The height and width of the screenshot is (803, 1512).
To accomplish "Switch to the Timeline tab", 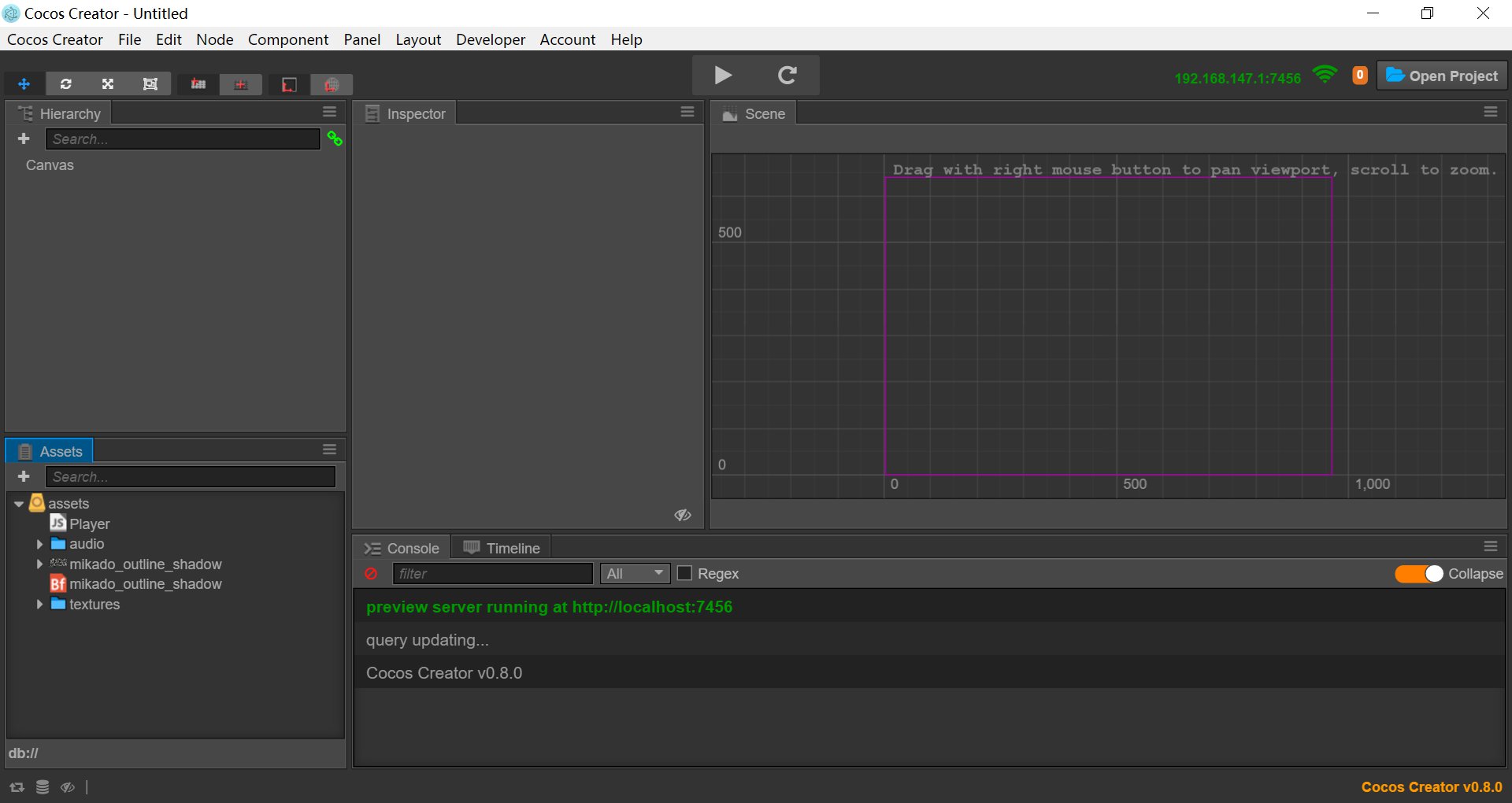I will pos(502,547).
